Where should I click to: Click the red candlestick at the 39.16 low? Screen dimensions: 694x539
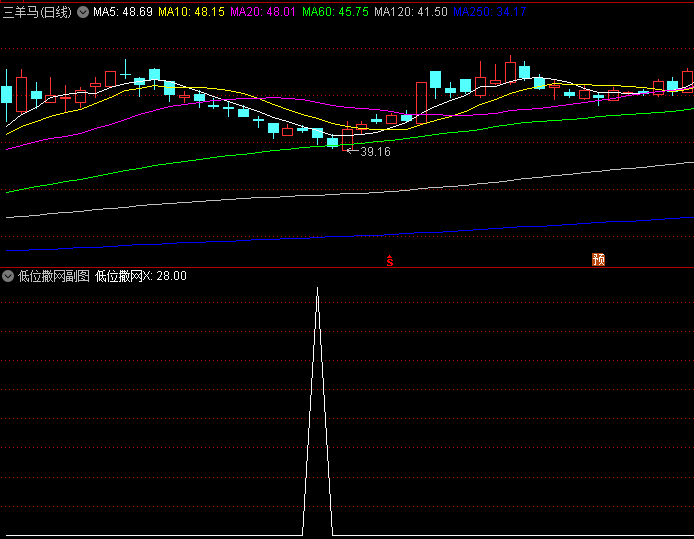pyautogui.click(x=348, y=139)
